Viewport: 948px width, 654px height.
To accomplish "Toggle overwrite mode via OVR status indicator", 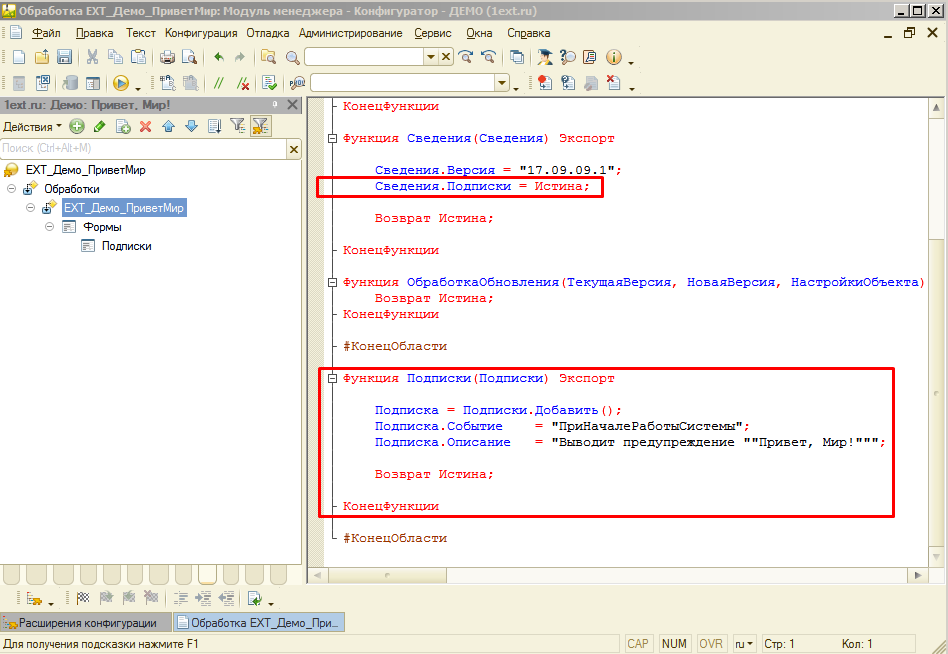I will click(710, 643).
